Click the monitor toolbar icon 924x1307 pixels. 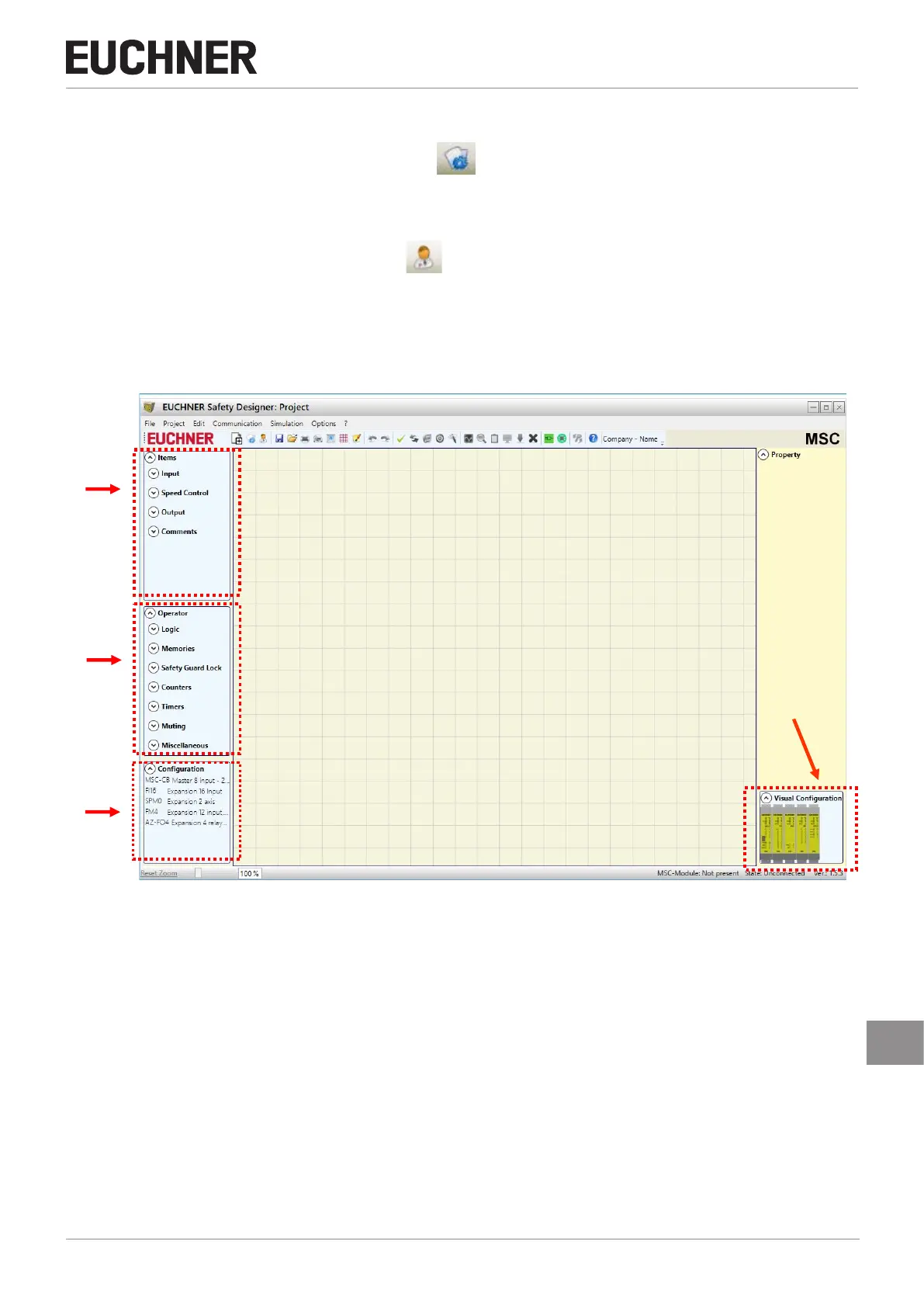pyautogui.click(x=507, y=439)
